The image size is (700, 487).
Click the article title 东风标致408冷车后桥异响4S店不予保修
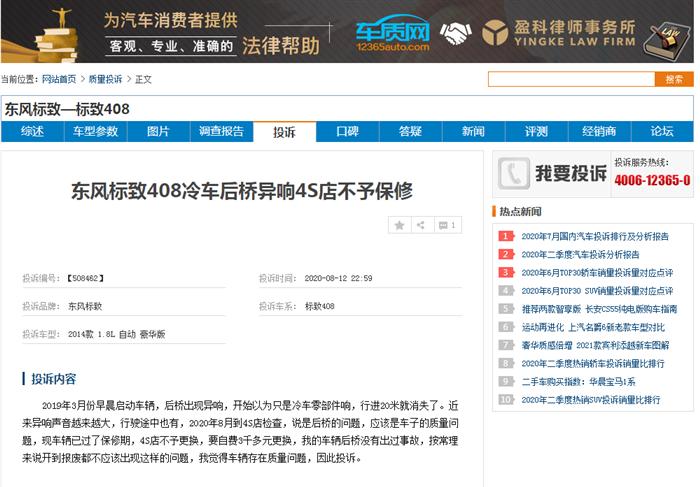coord(242,191)
